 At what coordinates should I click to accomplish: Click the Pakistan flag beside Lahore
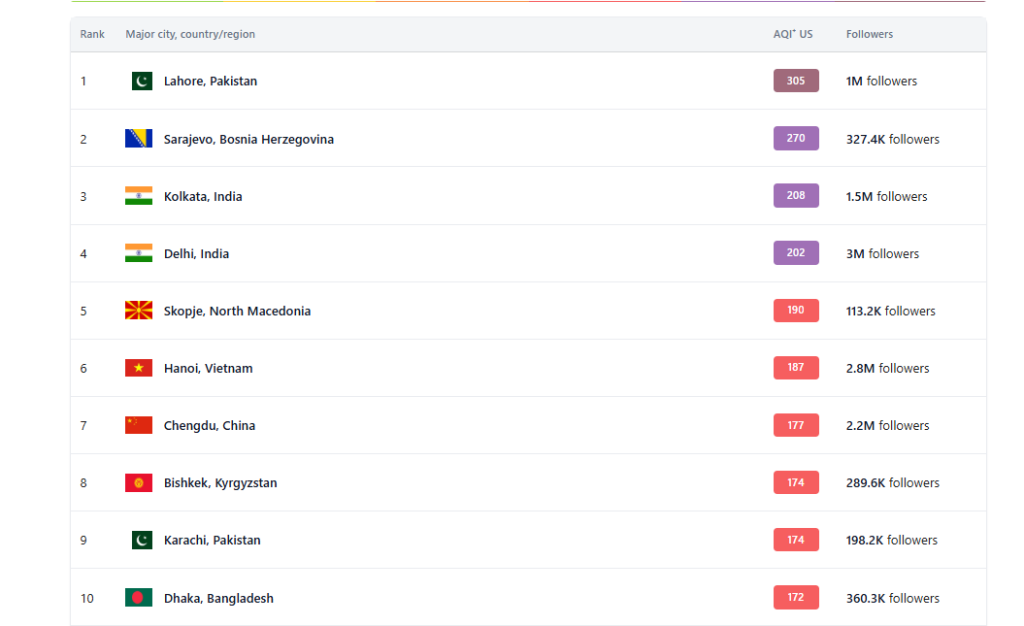click(x=142, y=81)
